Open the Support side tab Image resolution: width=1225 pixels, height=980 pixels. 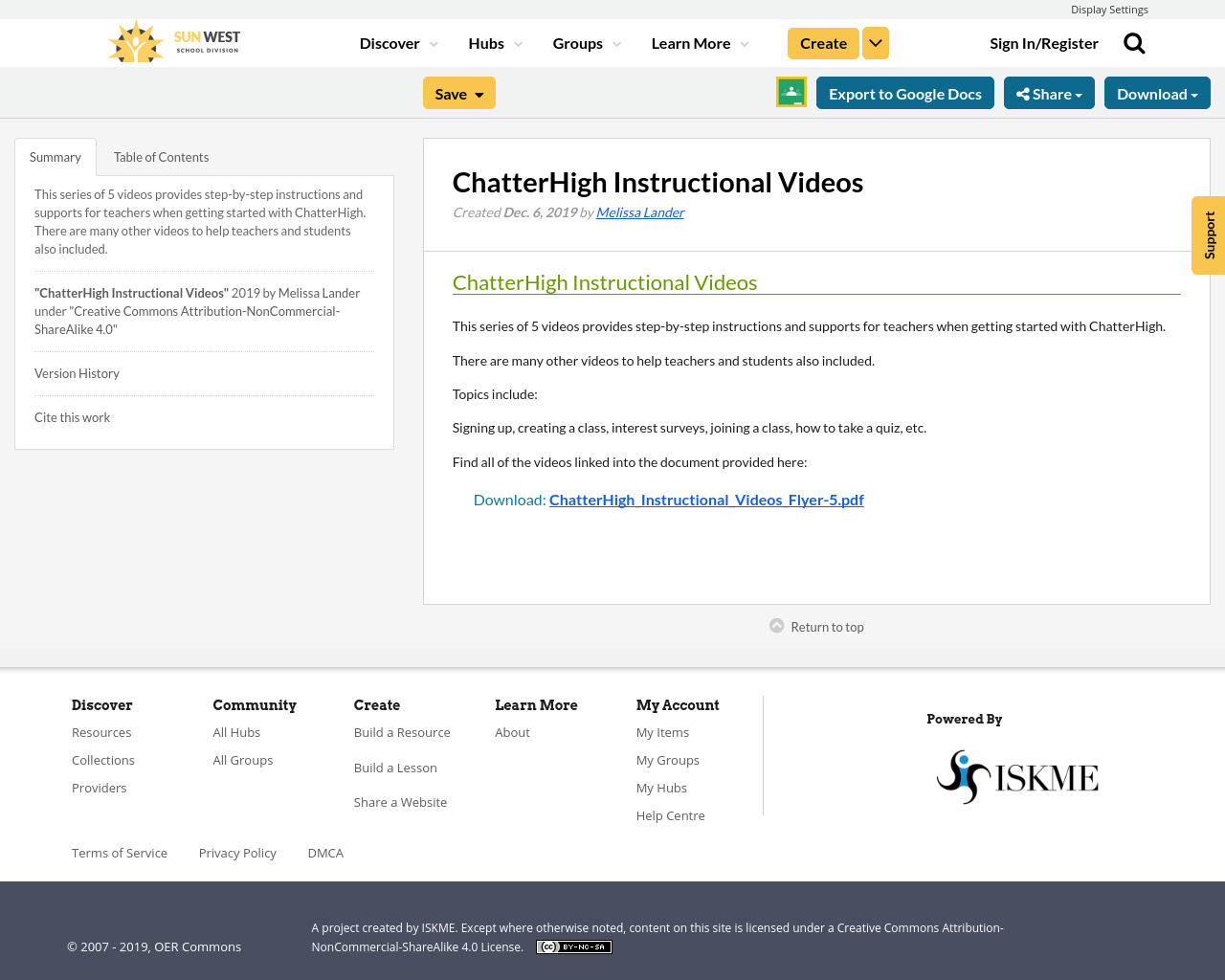point(1208,234)
